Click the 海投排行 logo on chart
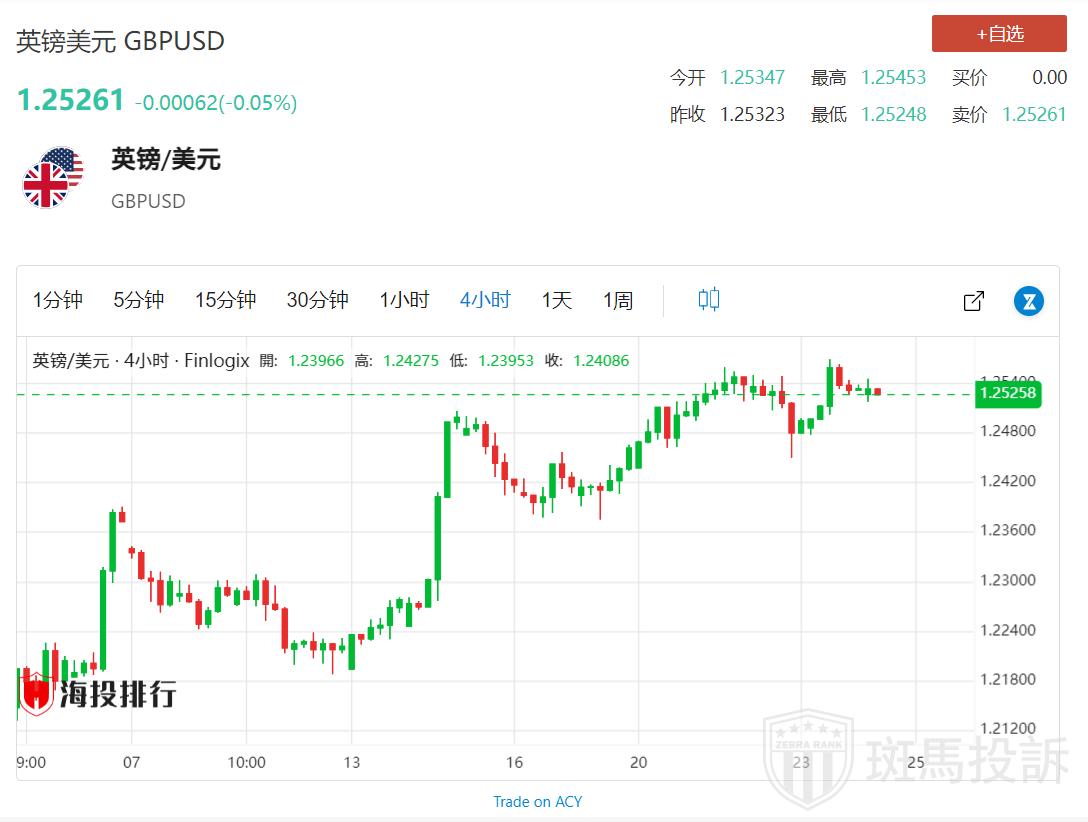Screen dimensions: 1088x822 pos(99,692)
